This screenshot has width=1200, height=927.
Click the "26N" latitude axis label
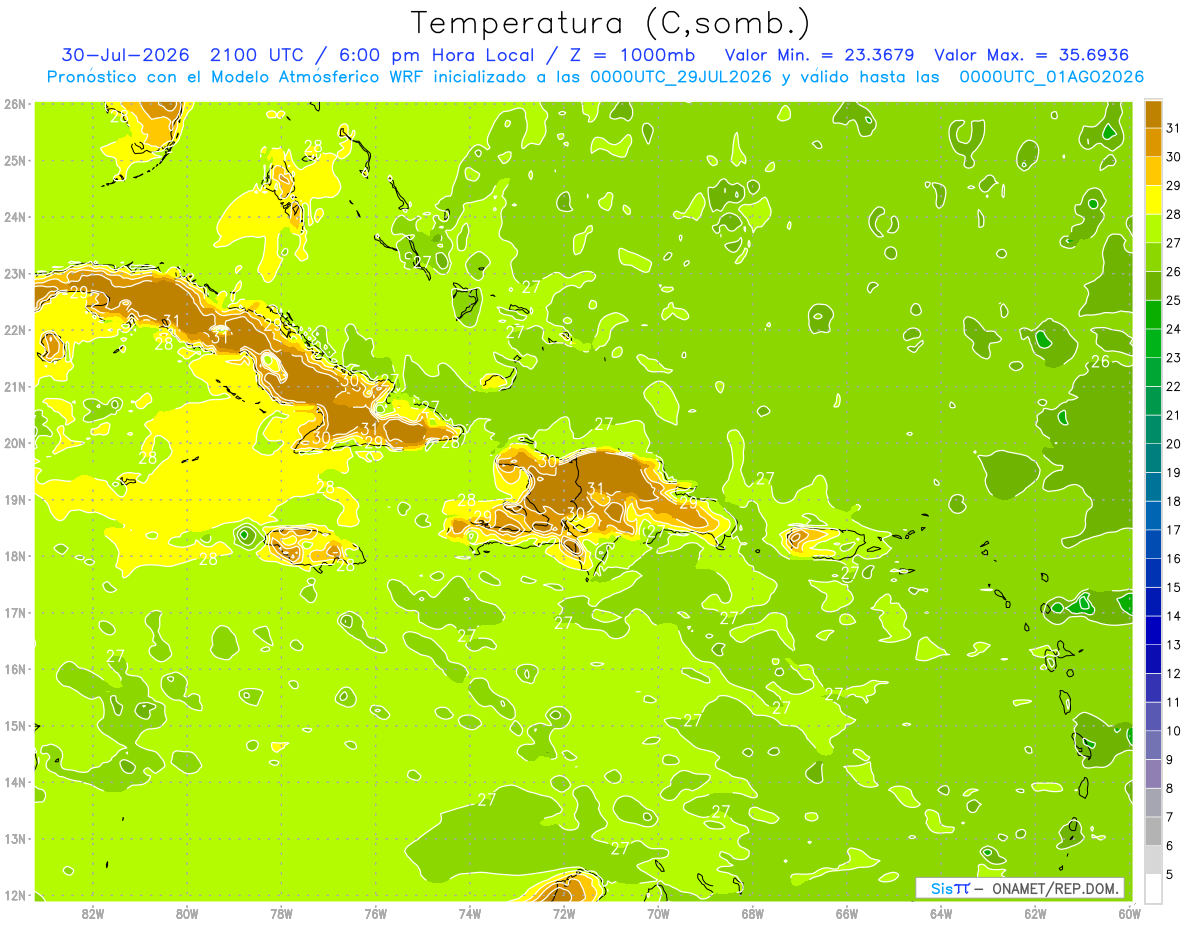[15, 104]
